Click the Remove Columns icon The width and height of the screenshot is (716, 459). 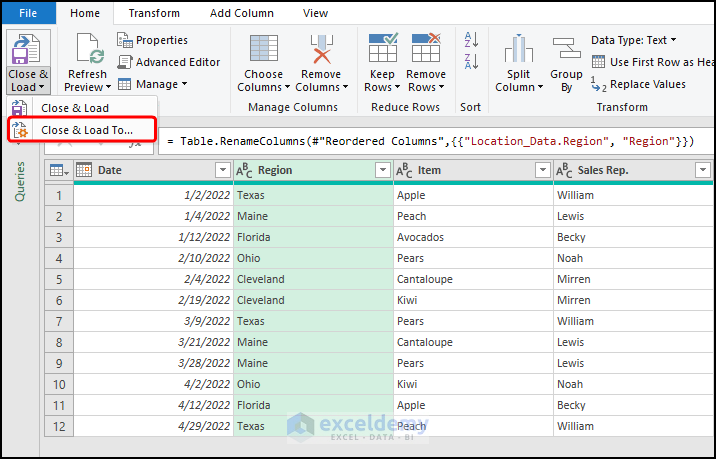(x=321, y=49)
